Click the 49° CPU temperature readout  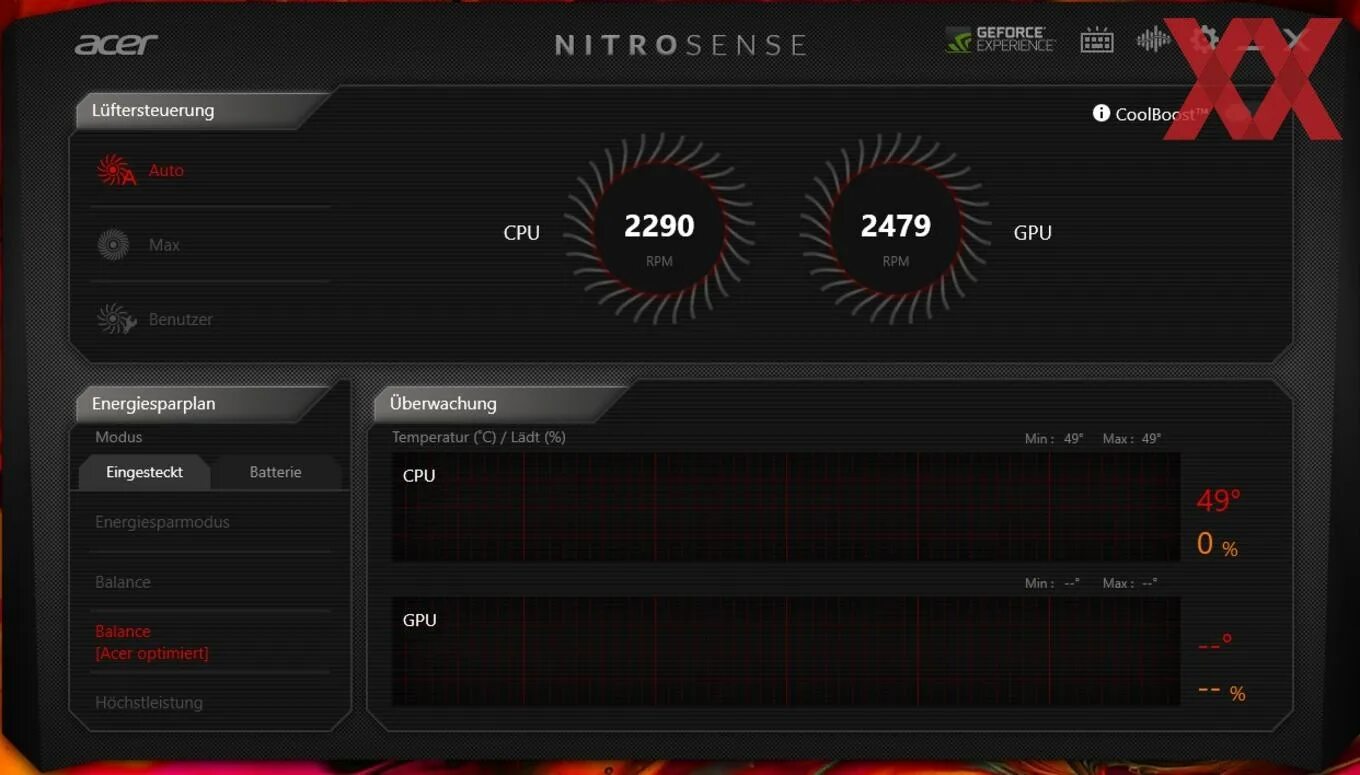tap(1218, 500)
